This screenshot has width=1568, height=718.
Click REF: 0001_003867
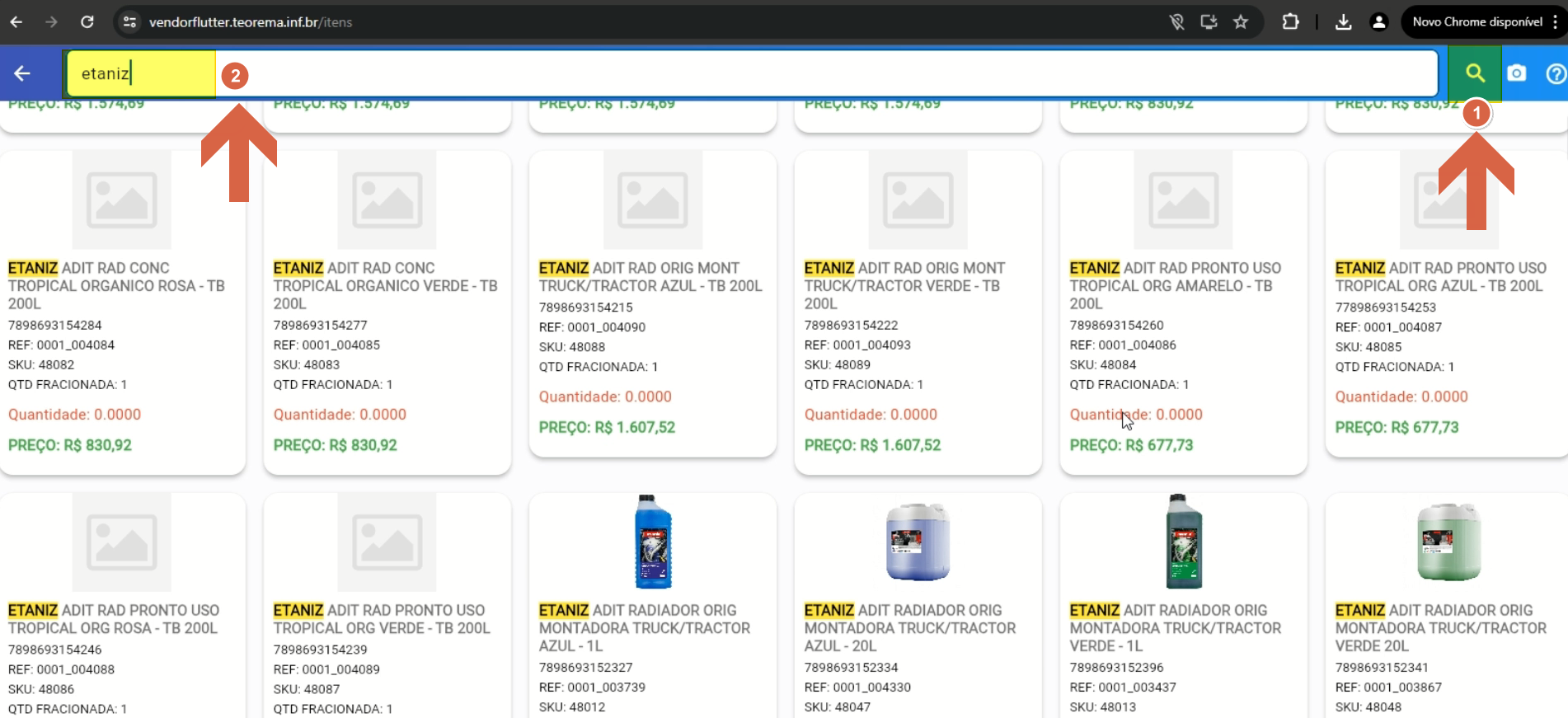(x=1388, y=687)
